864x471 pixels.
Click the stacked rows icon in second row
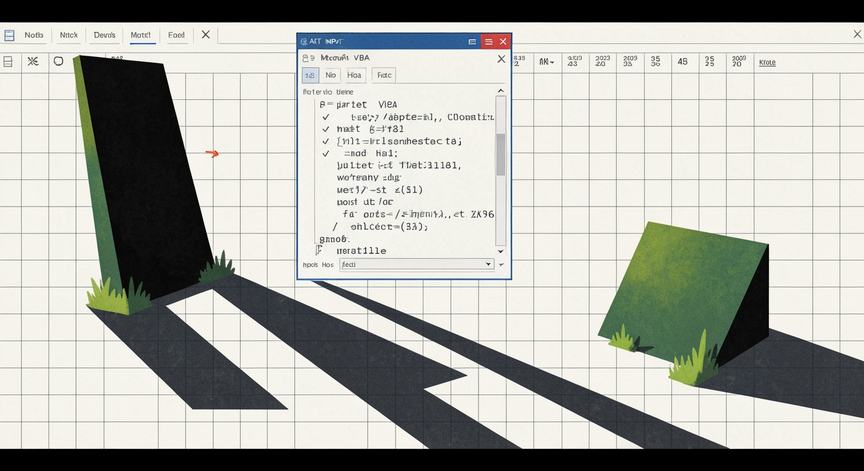pos(9,61)
